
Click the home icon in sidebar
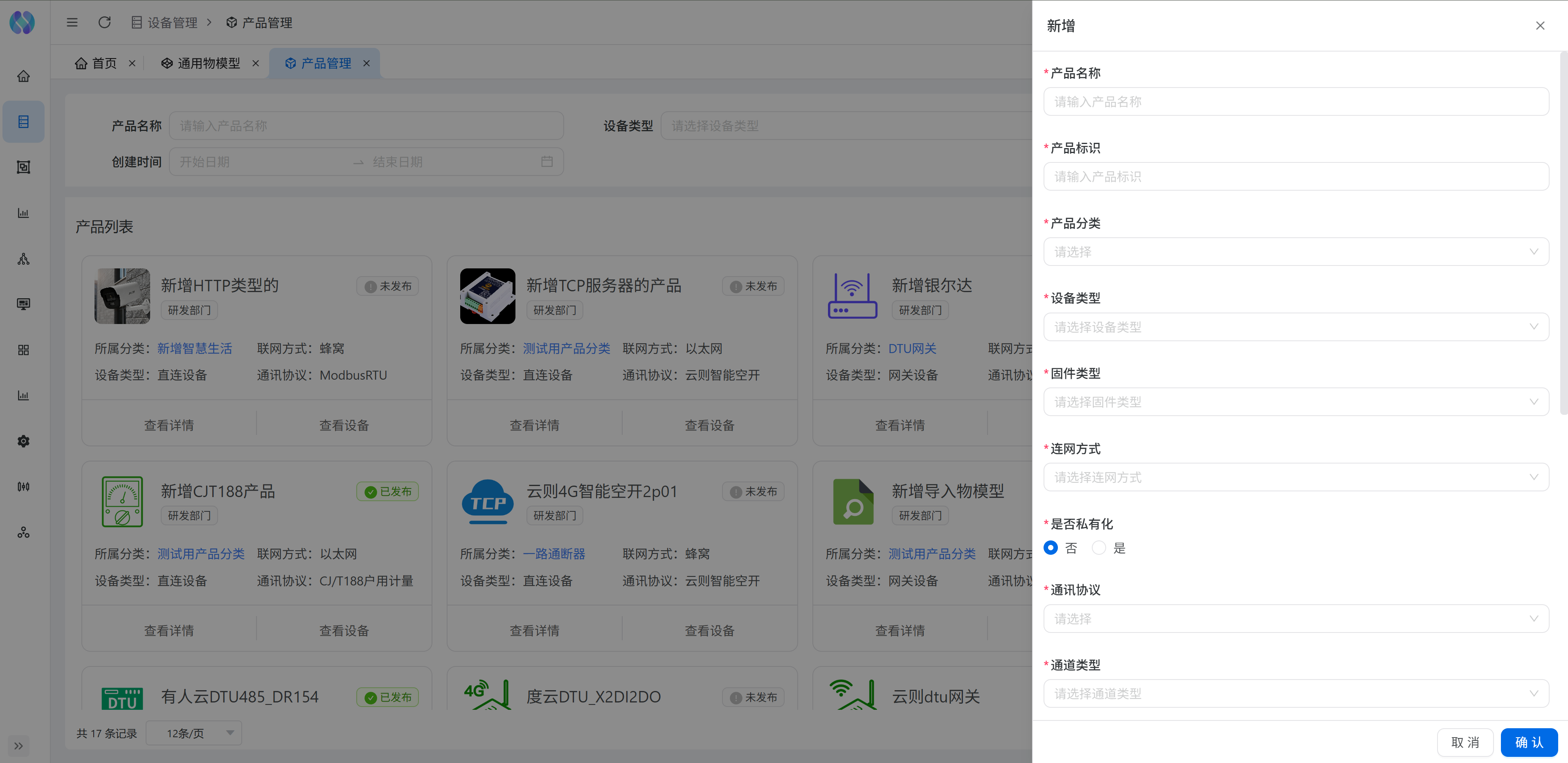click(23, 76)
